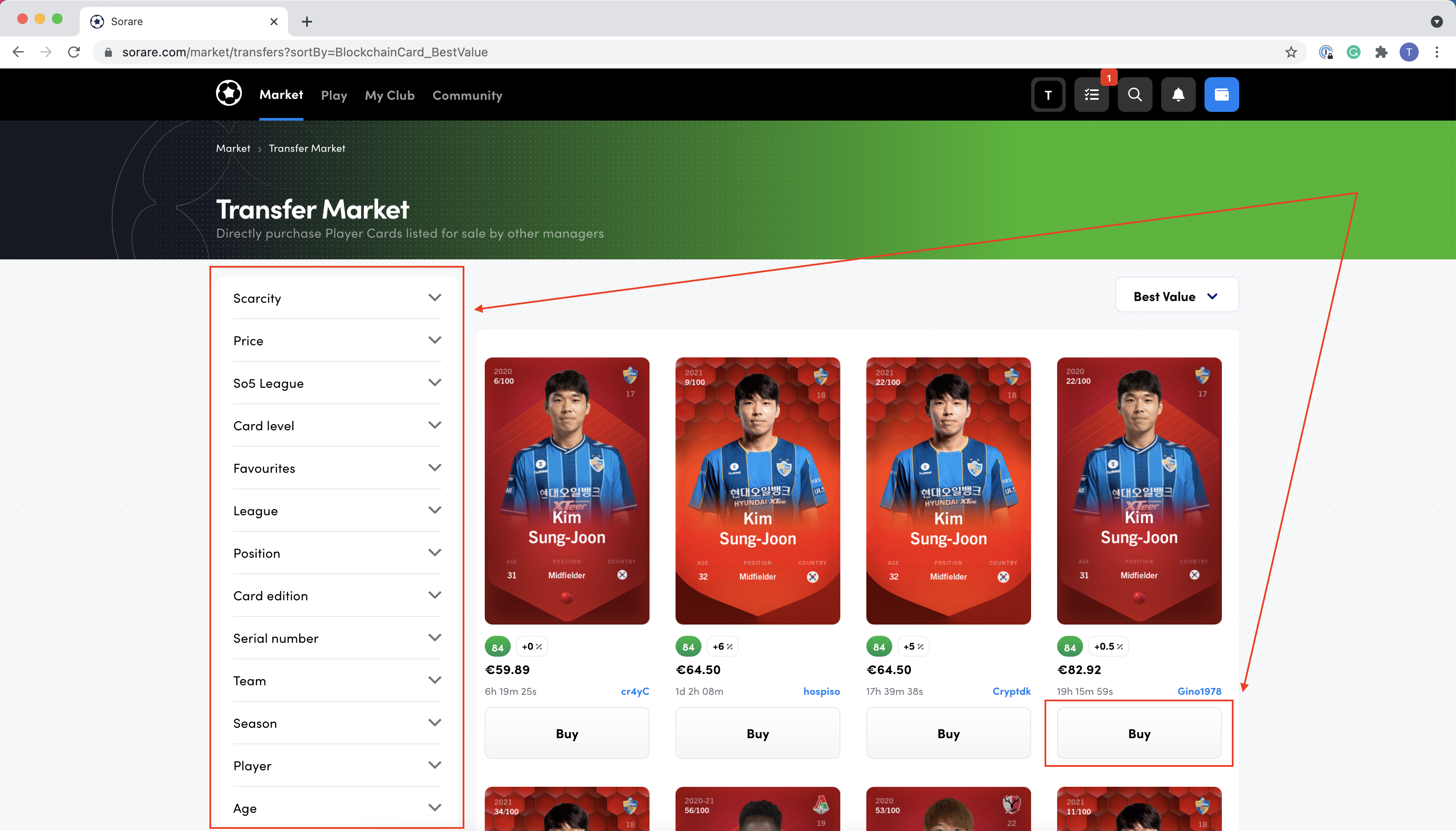Open the 2020 22/100 Kim Sung-Joon card
The height and width of the screenshot is (831, 1456).
[x=1139, y=491]
